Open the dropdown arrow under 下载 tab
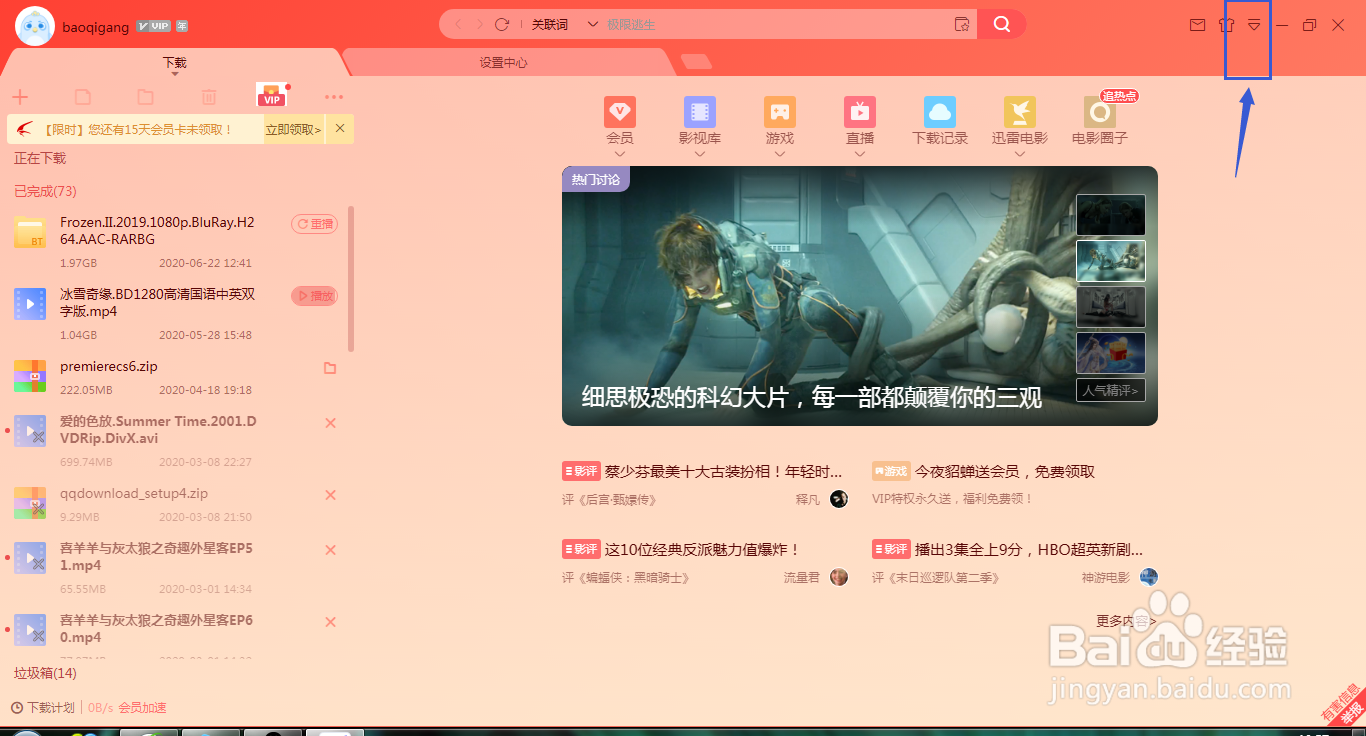This screenshot has height=736, width=1366. 175,74
